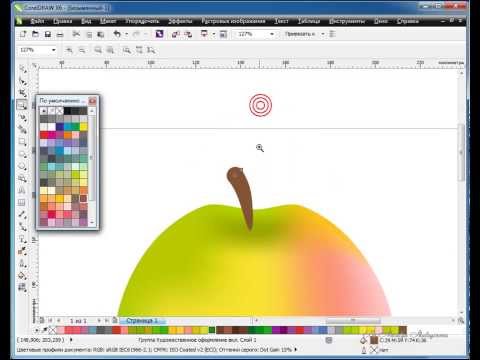Viewport: 480px width, 360px height.
Task: Click the Zoom In icon on the property bar
Action: 69,50
